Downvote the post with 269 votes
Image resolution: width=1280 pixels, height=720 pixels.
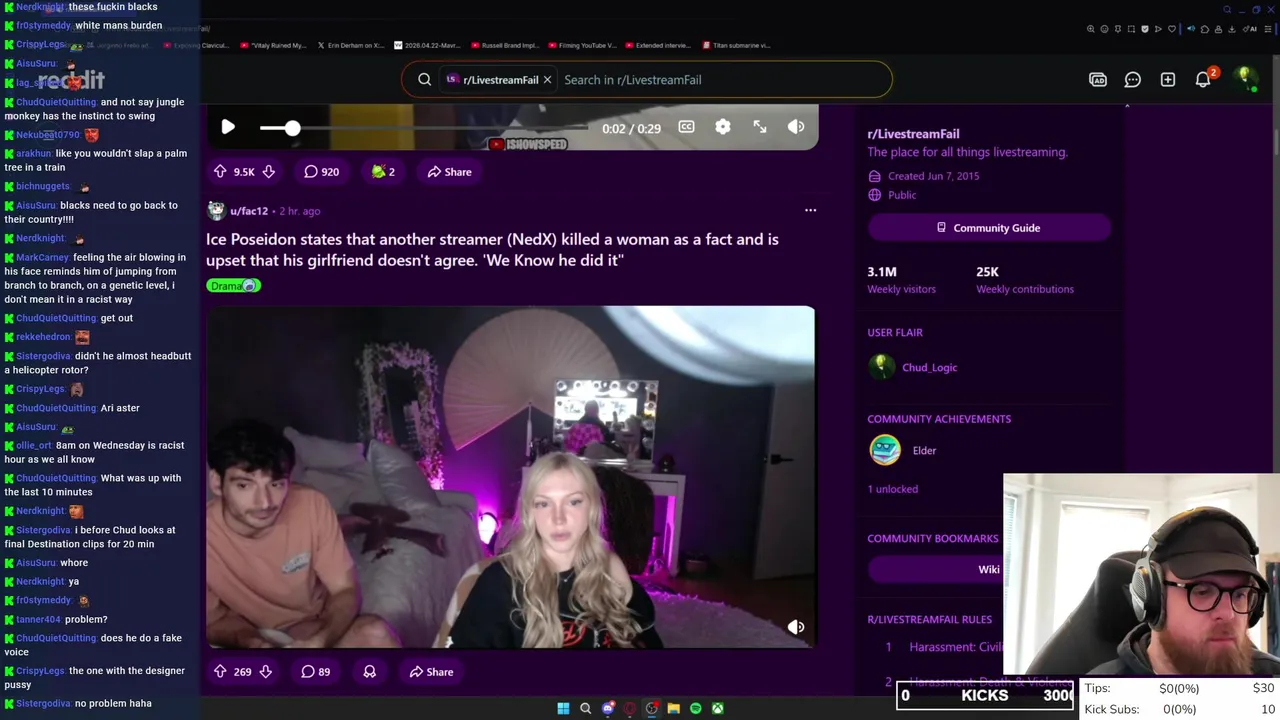(x=265, y=672)
